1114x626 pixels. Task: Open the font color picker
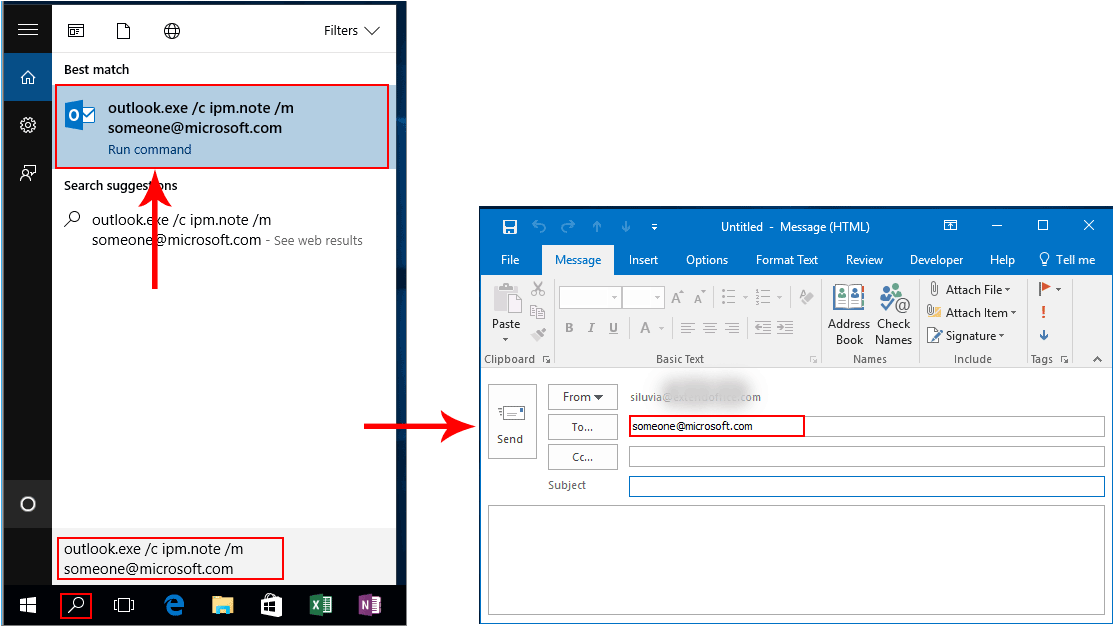pos(660,328)
